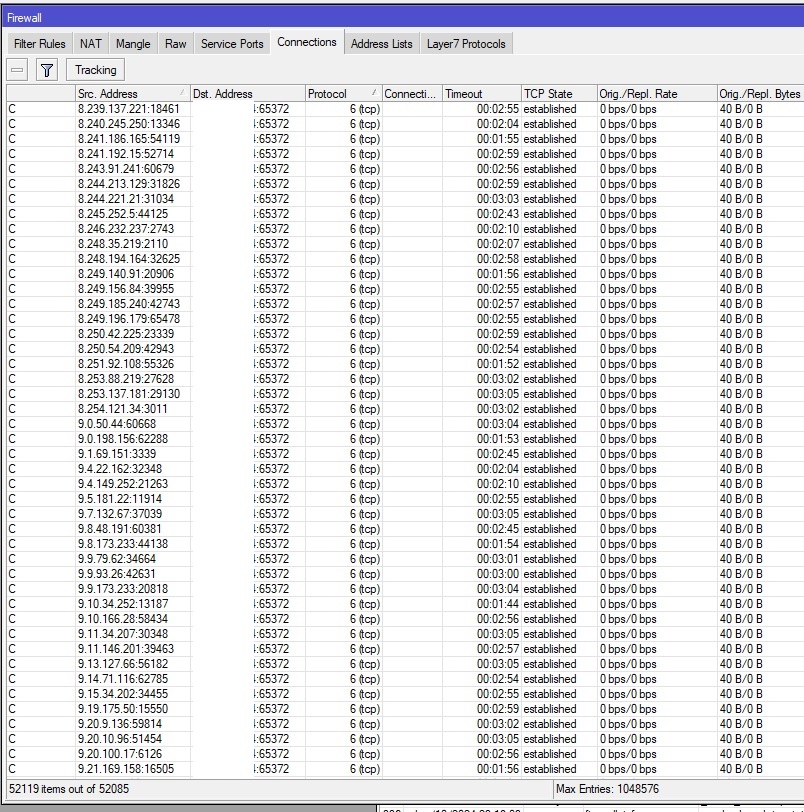Select row with source 8.244.221.21:31034

click(405, 199)
